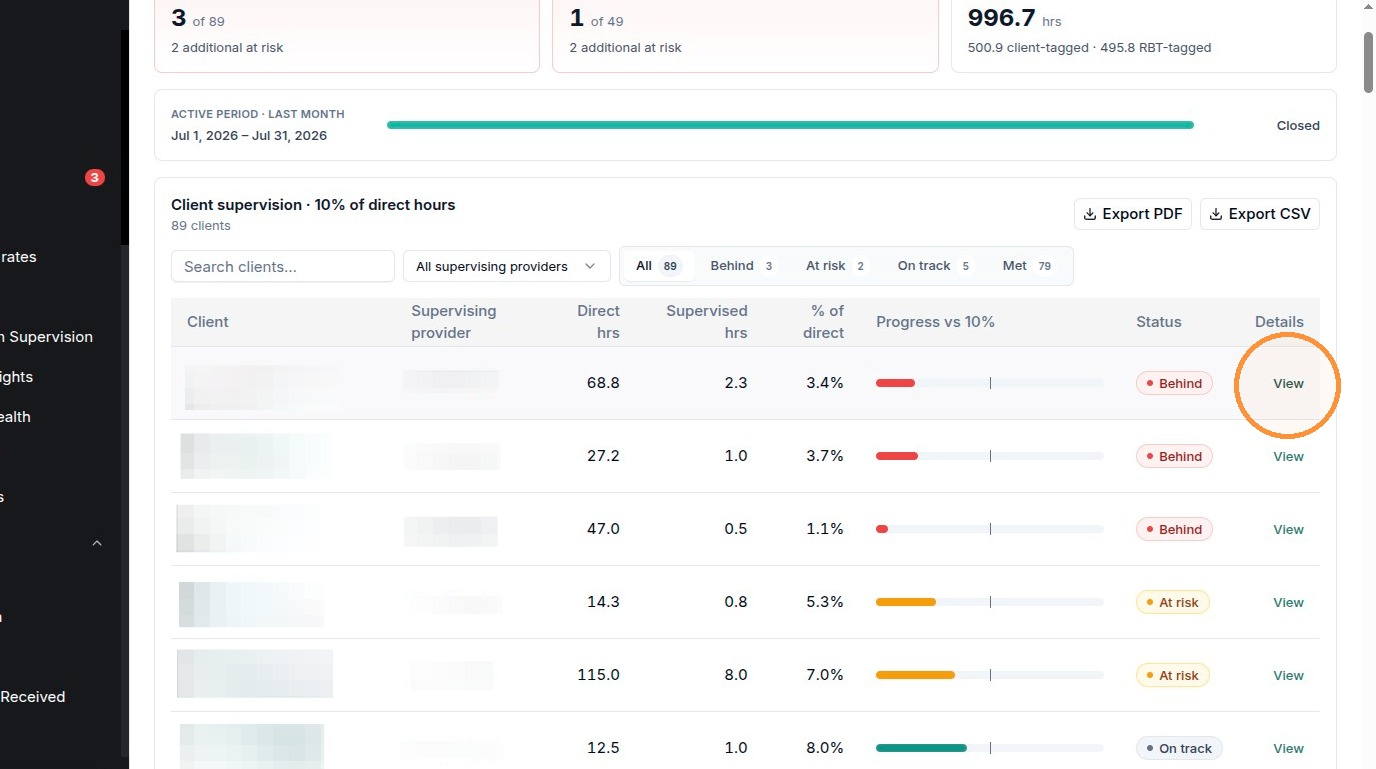Screen dimensions: 1376x769
Task: Click the 89 clients count under the heading
Action: coord(201,226)
